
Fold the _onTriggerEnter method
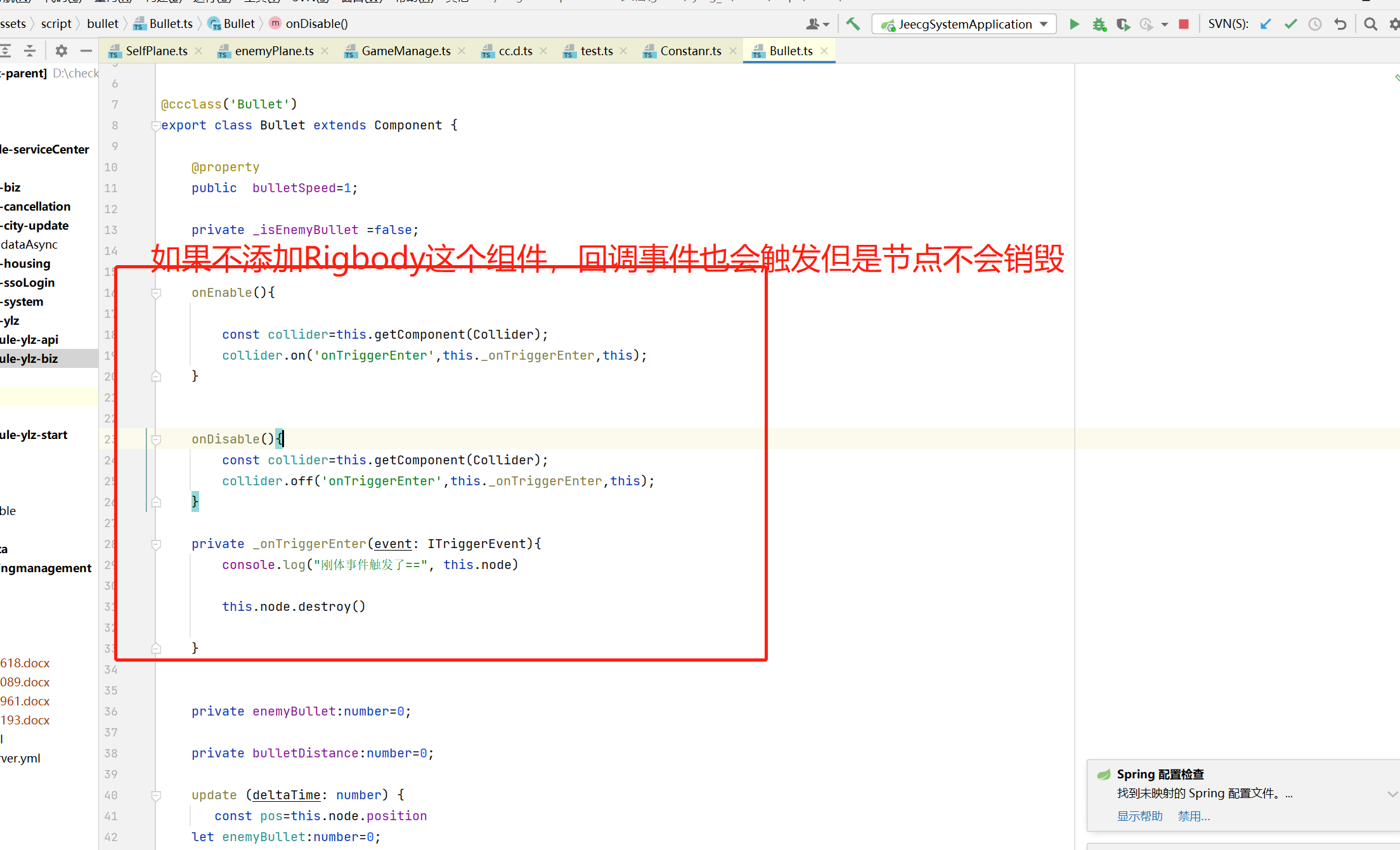(156, 544)
